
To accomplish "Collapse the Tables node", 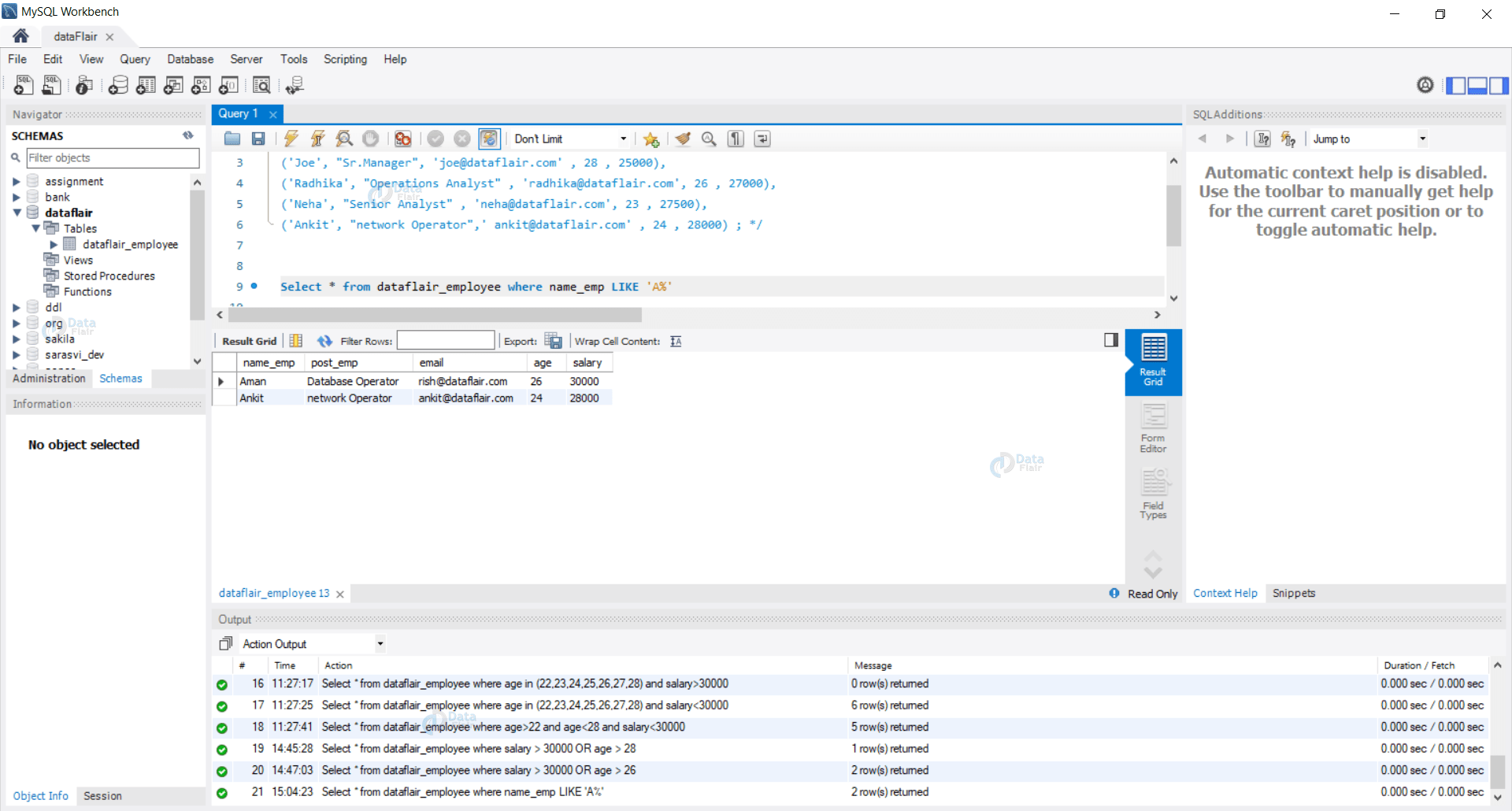I will 35,228.
